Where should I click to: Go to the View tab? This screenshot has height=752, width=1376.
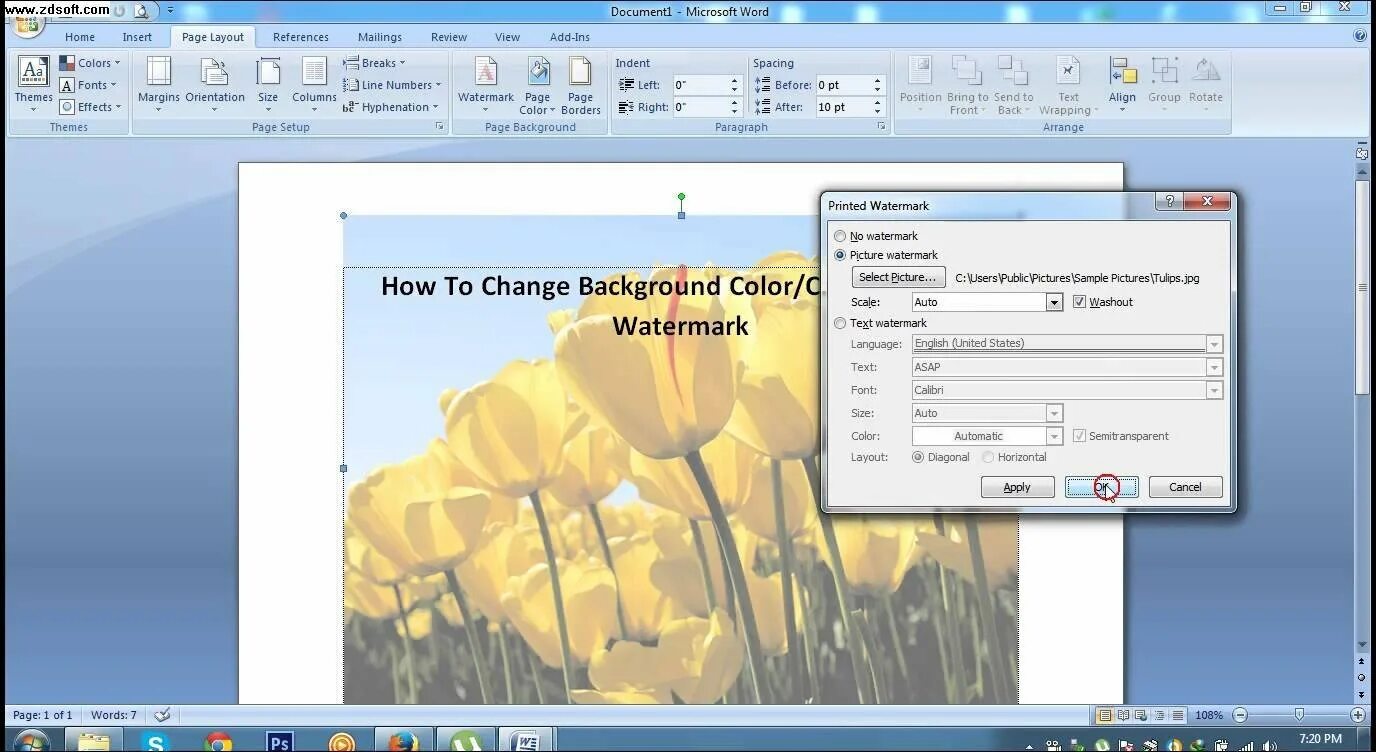click(x=508, y=37)
